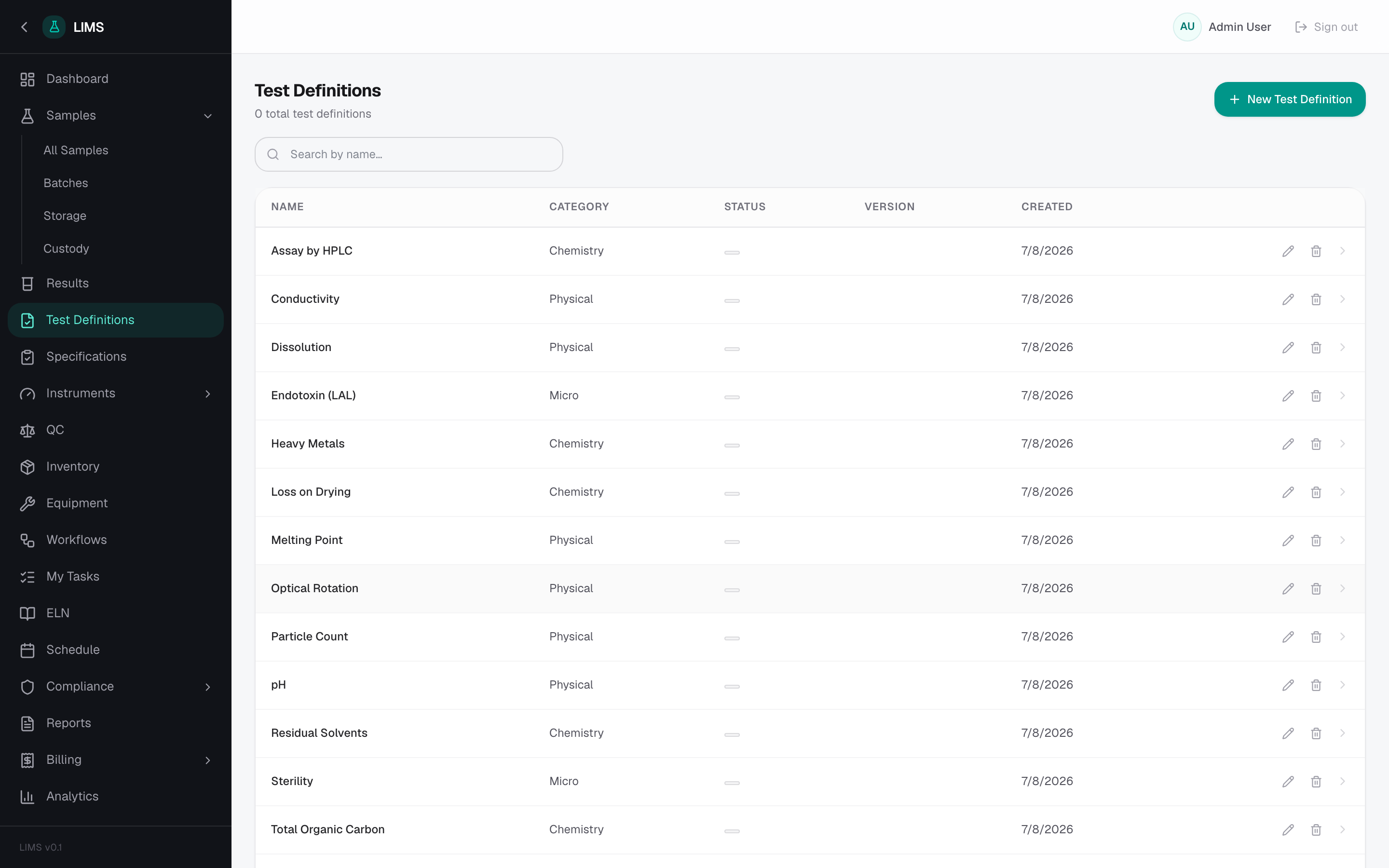The image size is (1389, 868).
Task: Delete Optical Rotation test definition
Action: point(1316,588)
